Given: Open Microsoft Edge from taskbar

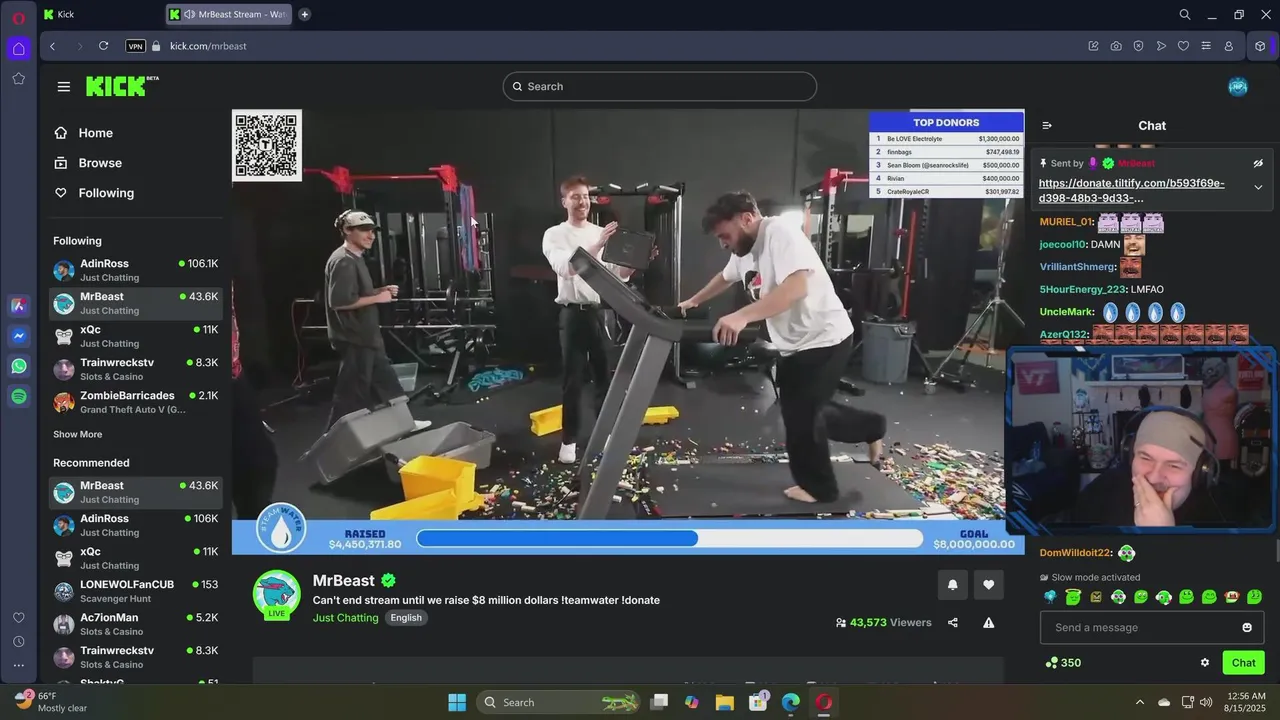Looking at the screenshot, I should [790, 702].
